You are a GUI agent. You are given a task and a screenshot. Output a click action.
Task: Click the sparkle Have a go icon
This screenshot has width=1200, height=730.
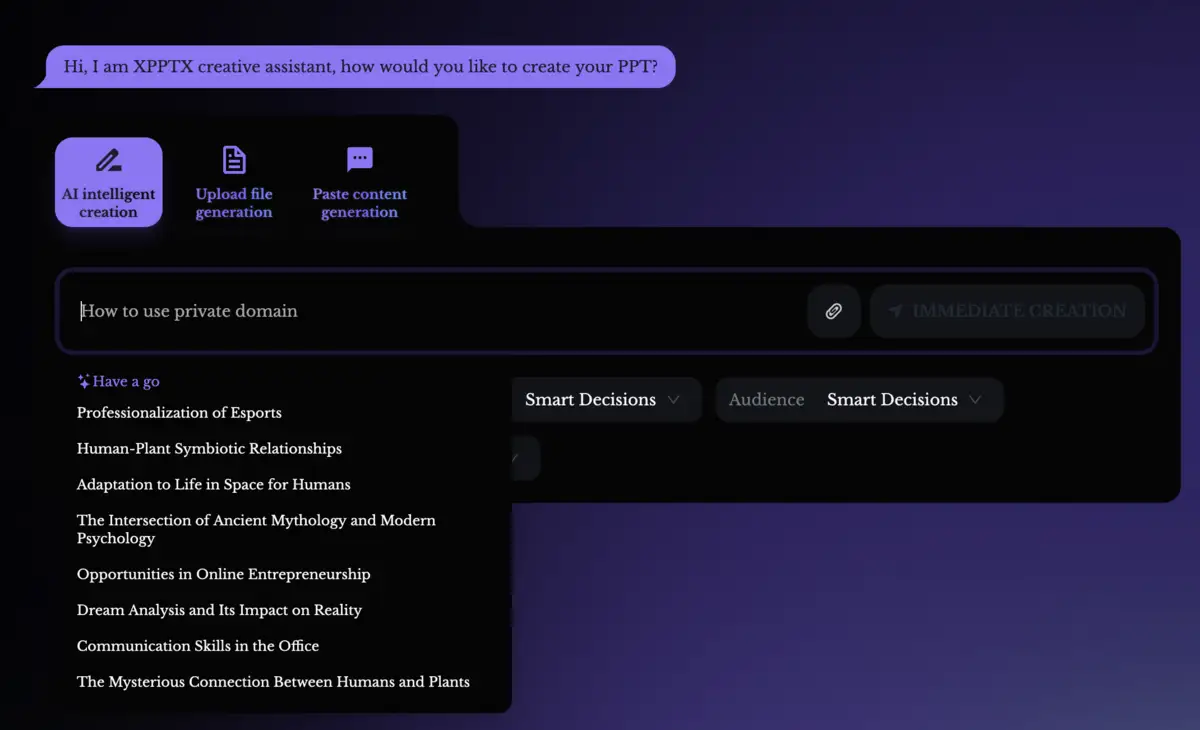pos(84,381)
